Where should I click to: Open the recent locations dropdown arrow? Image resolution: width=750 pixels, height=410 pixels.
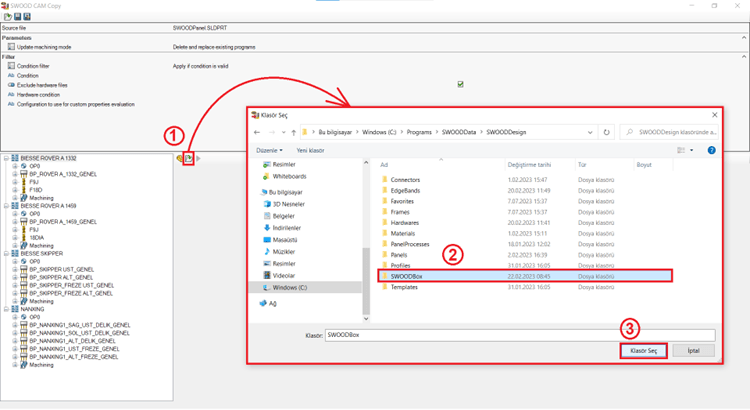283,133
